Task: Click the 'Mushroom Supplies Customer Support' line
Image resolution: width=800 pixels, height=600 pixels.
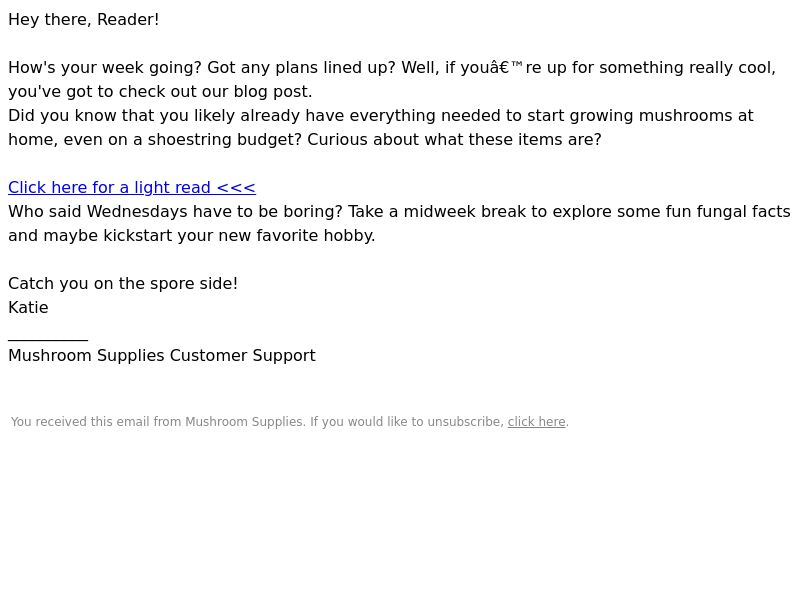Action: tap(162, 356)
